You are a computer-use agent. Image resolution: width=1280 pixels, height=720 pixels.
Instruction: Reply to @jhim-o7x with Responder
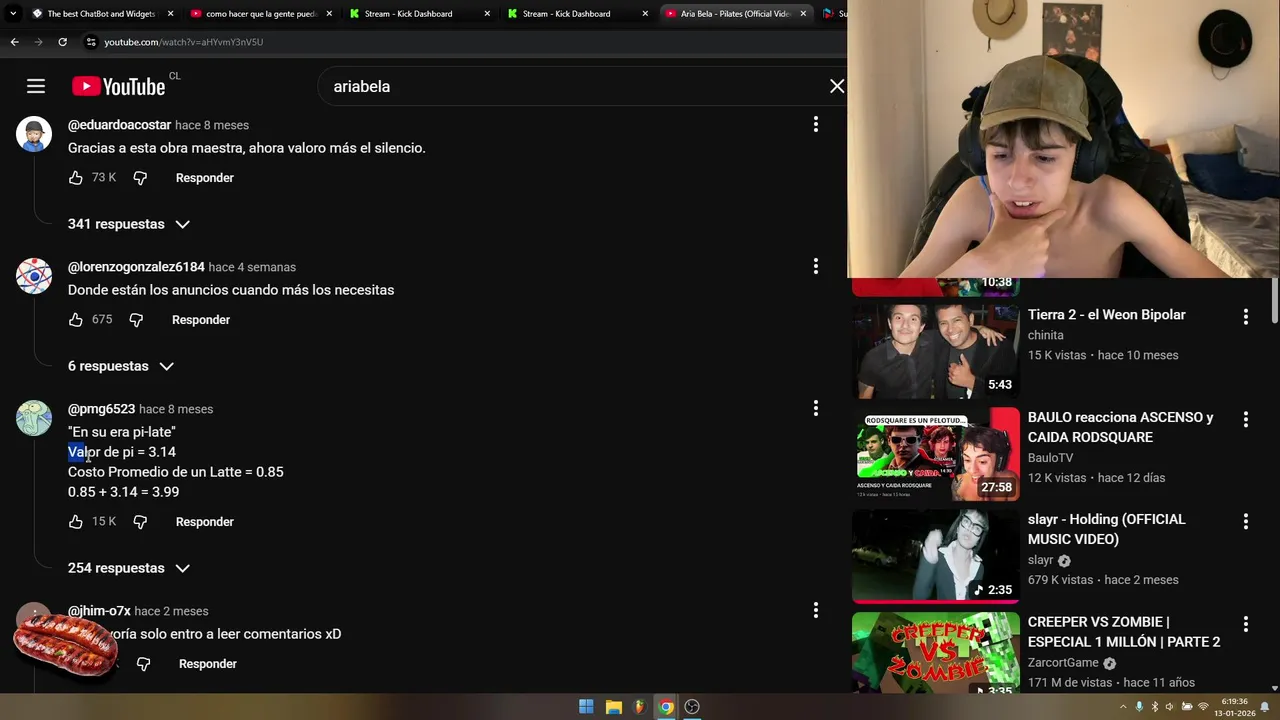coord(208,664)
